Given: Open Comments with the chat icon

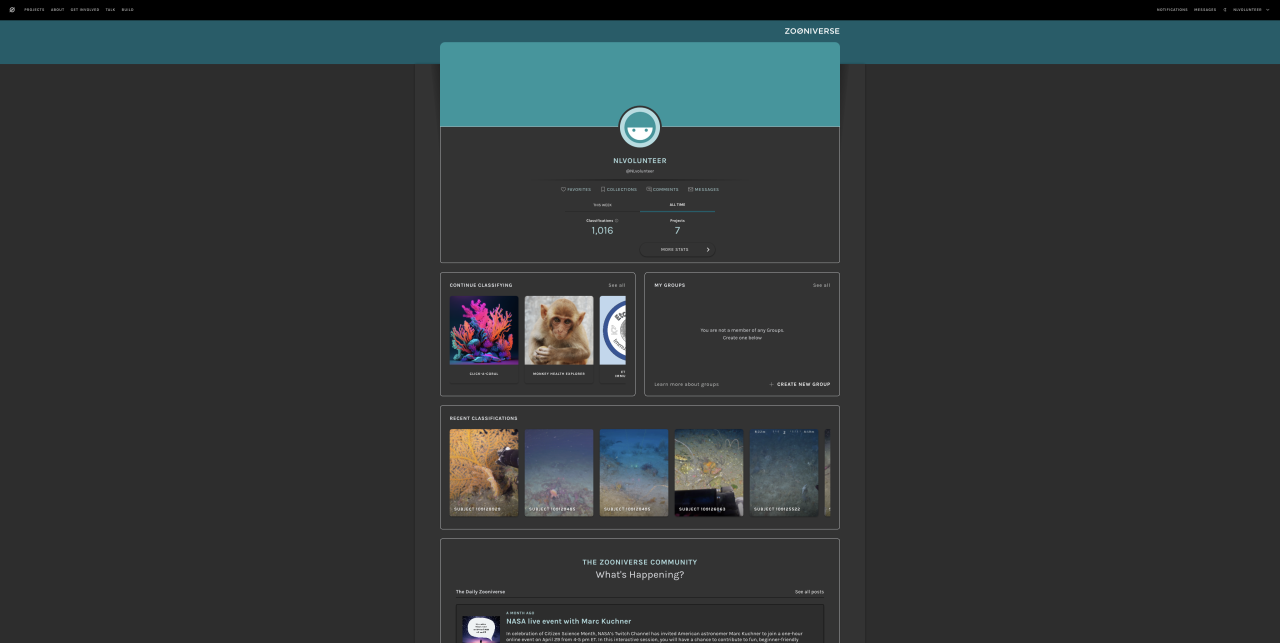Looking at the screenshot, I should click(662, 189).
